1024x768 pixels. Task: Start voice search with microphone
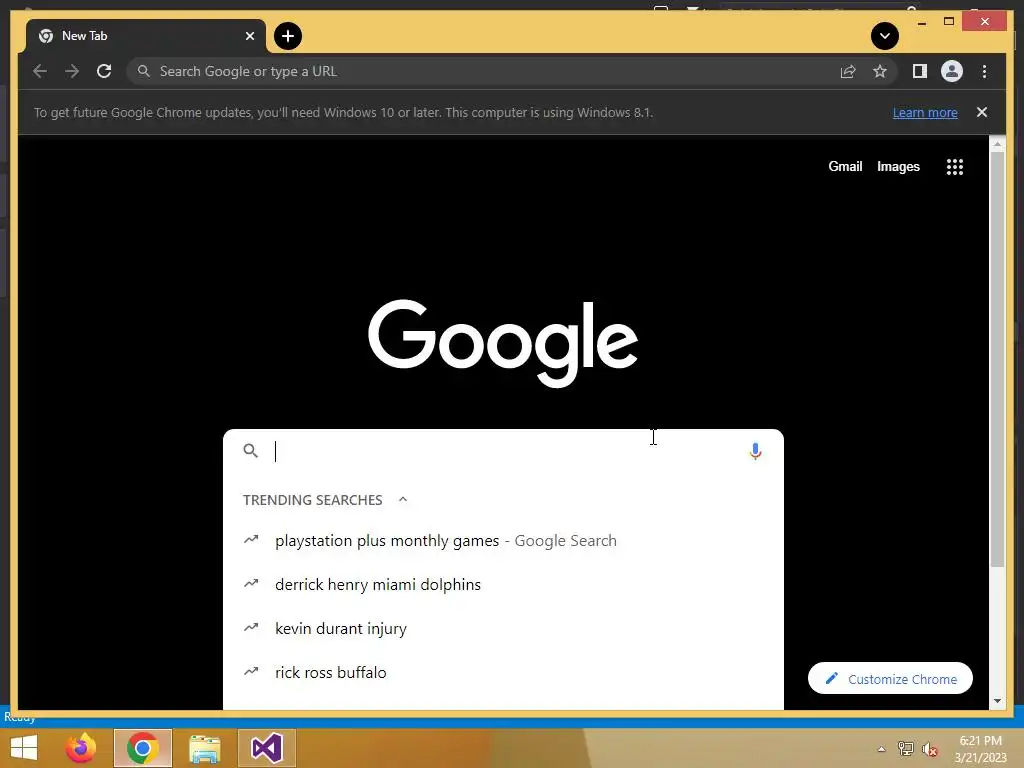(x=755, y=451)
